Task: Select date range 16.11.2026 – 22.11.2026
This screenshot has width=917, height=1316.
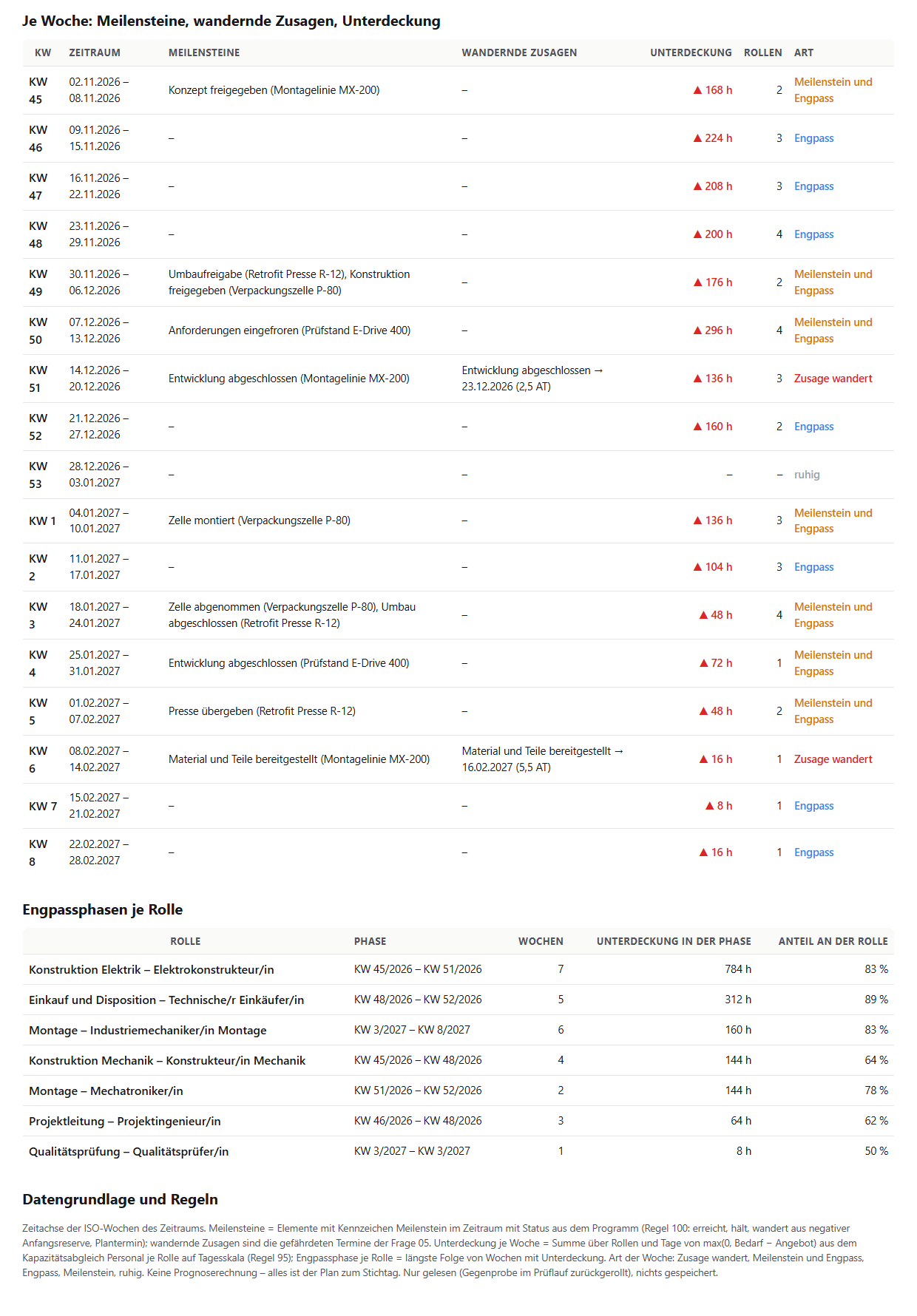Action: click(x=99, y=186)
